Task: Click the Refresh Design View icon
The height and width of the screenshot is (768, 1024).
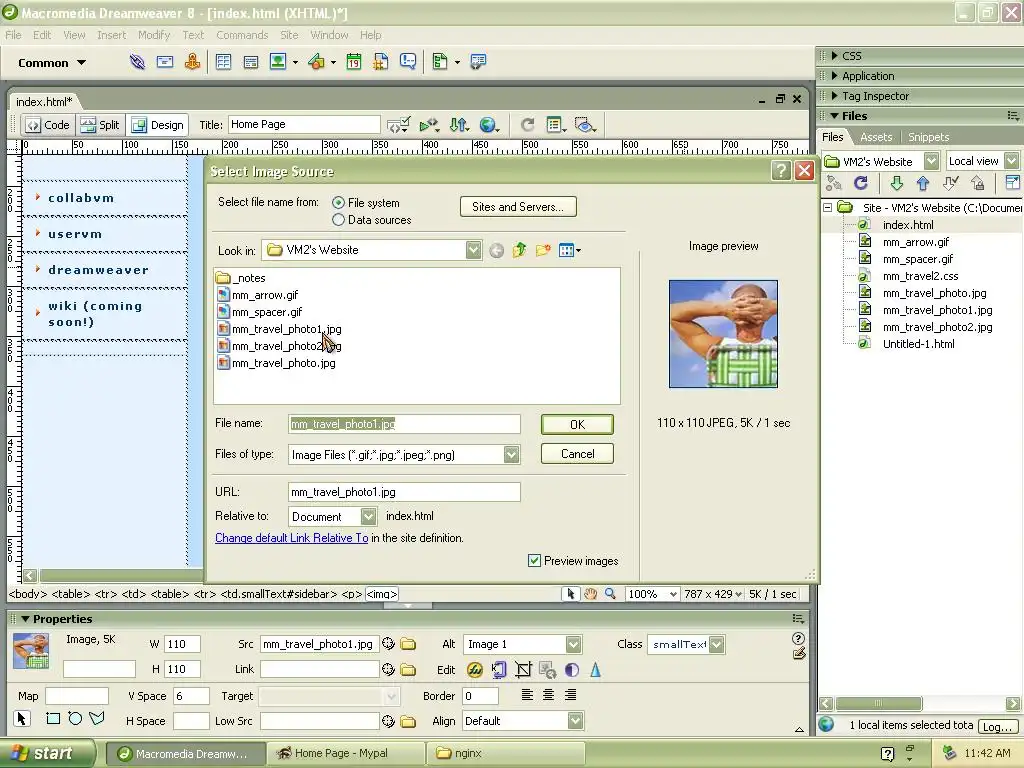Action: click(x=527, y=125)
